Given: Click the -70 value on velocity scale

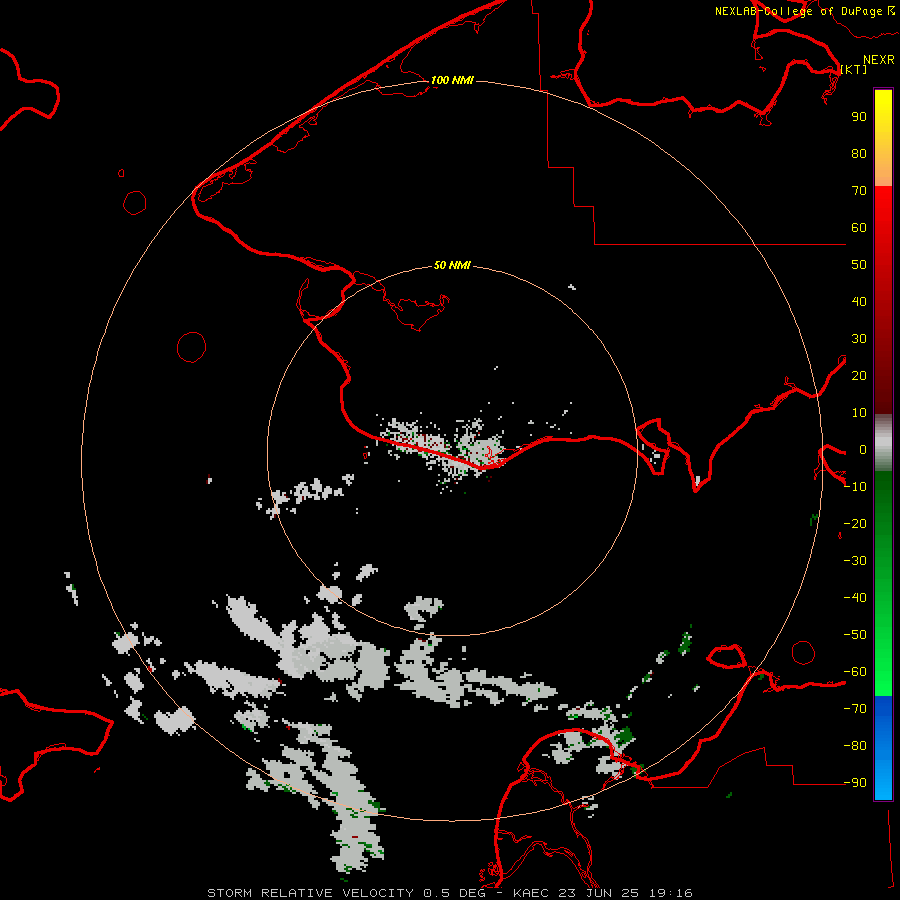Looking at the screenshot, I should click(x=855, y=708).
